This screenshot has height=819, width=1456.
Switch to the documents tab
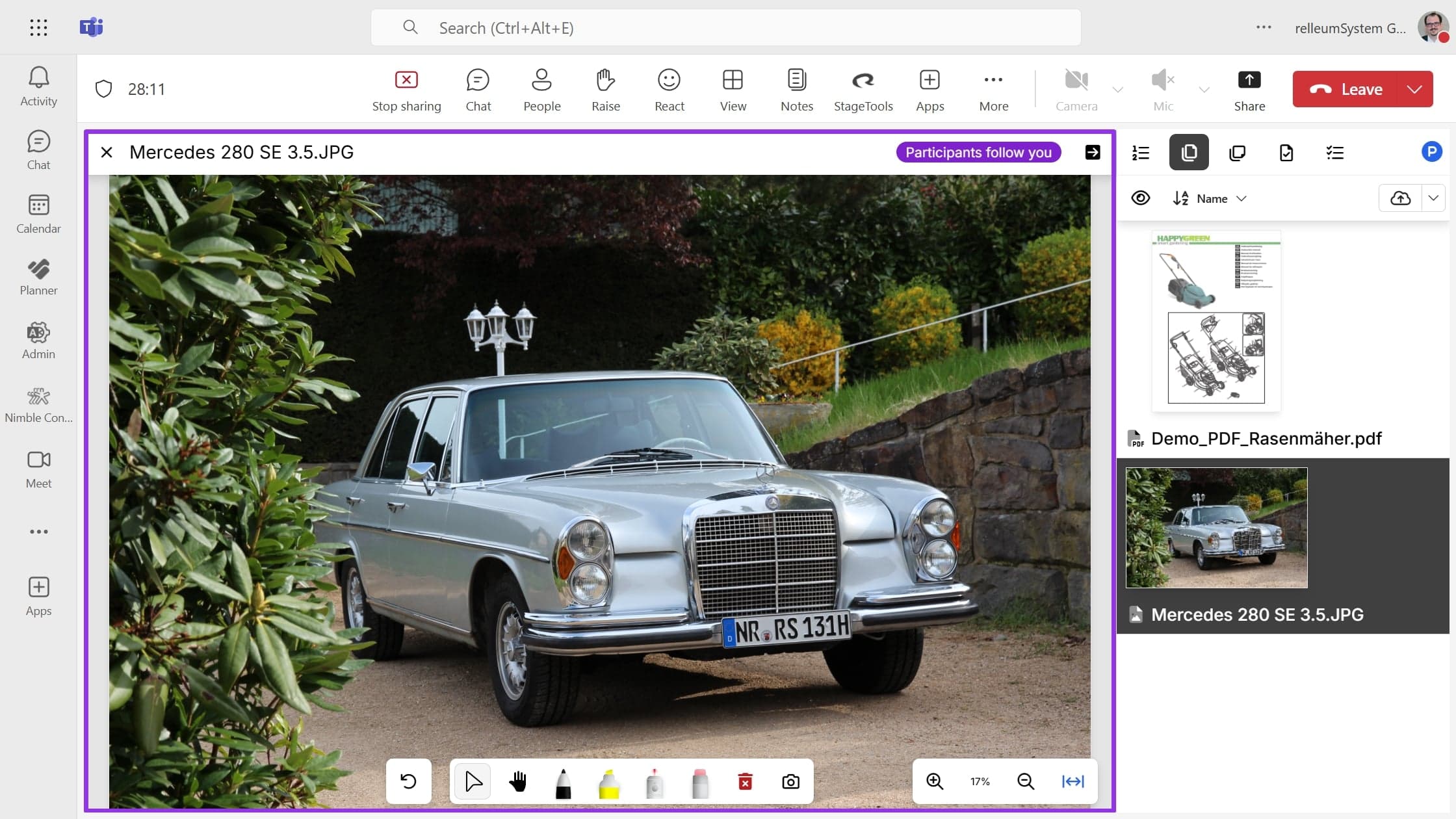click(1189, 152)
